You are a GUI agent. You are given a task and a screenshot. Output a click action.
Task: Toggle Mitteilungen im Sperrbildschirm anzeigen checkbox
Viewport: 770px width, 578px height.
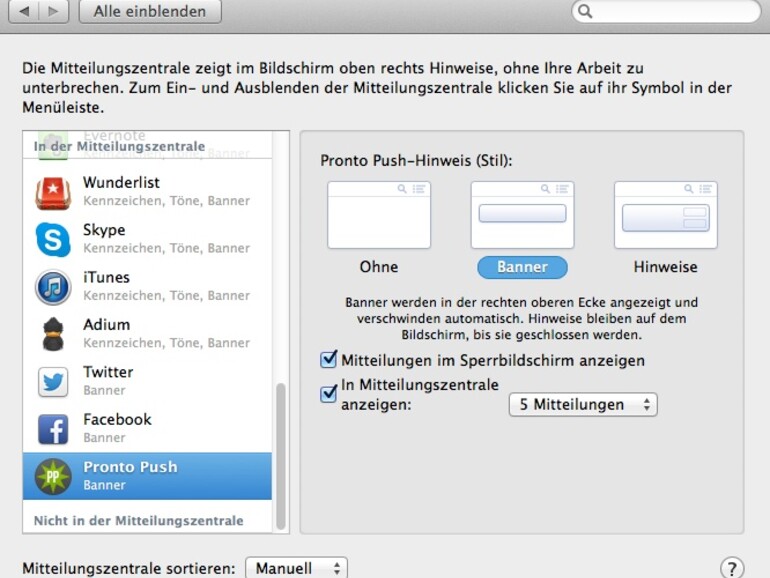[328, 359]
